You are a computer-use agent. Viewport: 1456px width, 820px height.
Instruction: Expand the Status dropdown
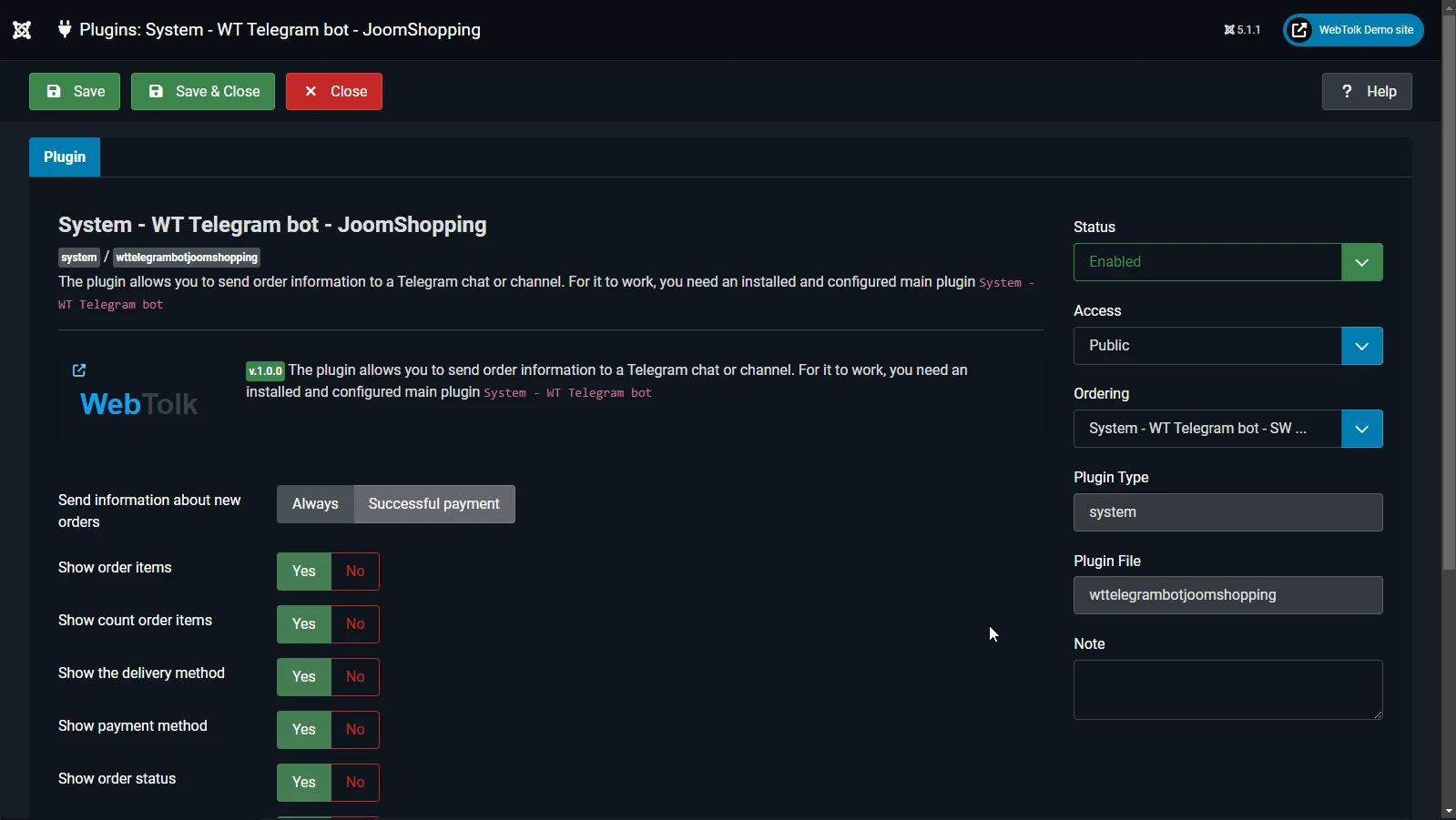click(x=1227, y=262)
